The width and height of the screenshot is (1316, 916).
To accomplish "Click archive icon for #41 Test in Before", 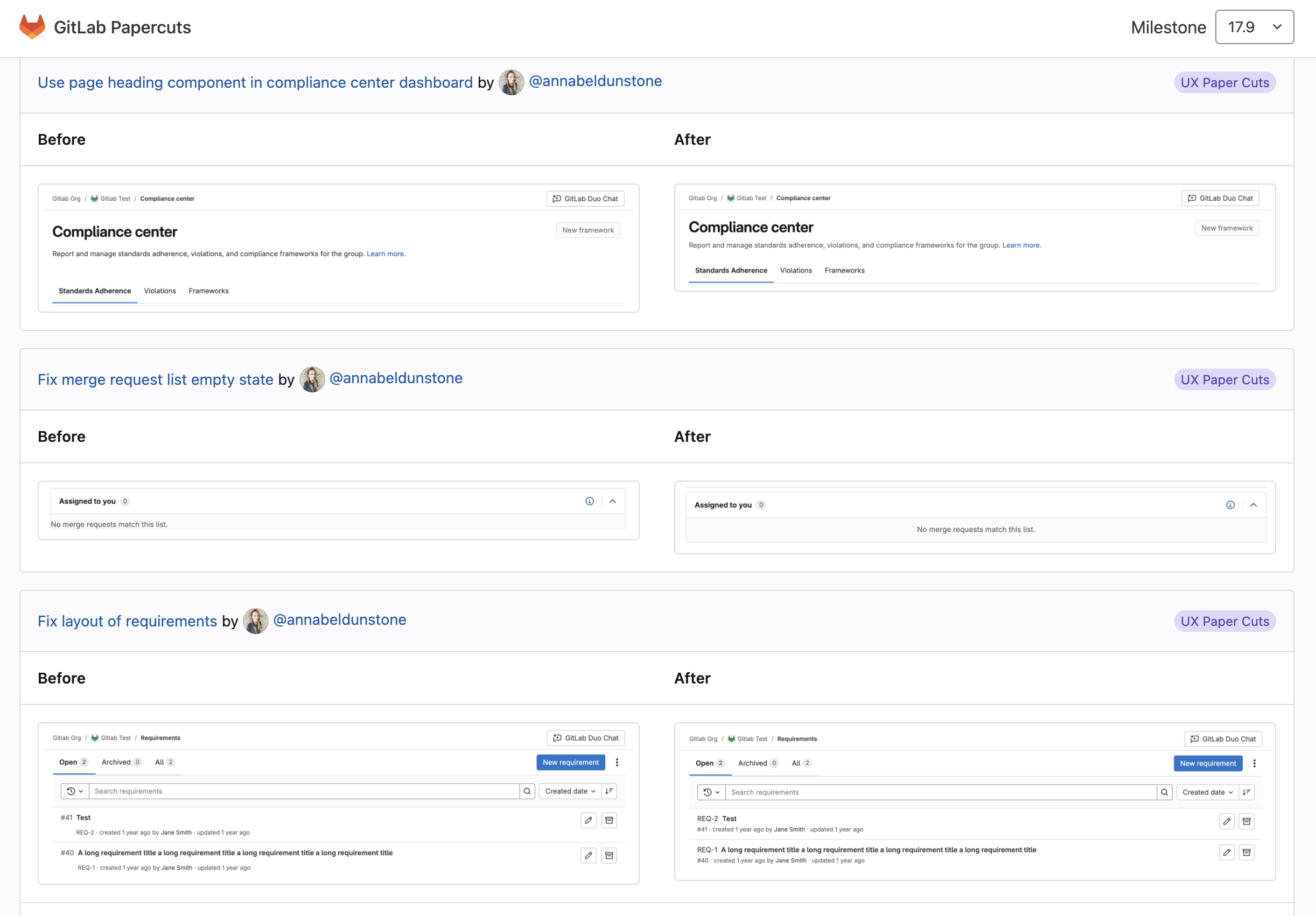I will coord(608,820).
